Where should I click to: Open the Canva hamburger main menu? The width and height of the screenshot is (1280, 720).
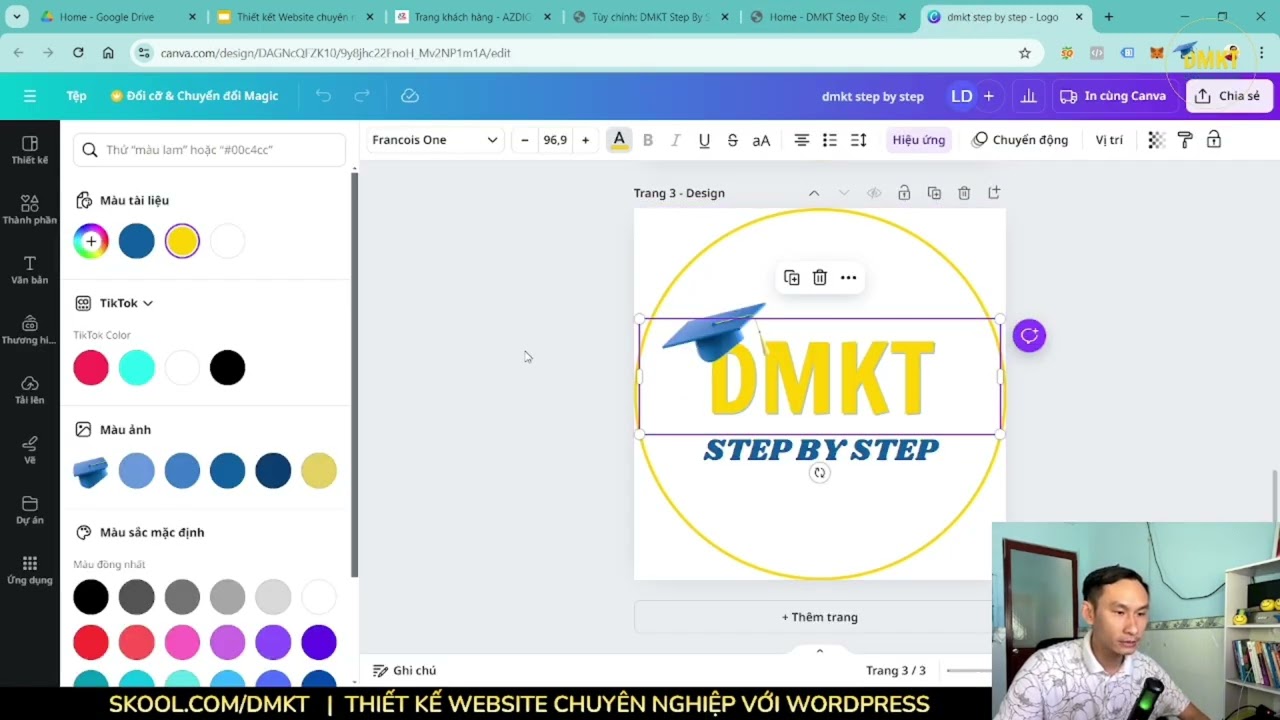point(30,96)
